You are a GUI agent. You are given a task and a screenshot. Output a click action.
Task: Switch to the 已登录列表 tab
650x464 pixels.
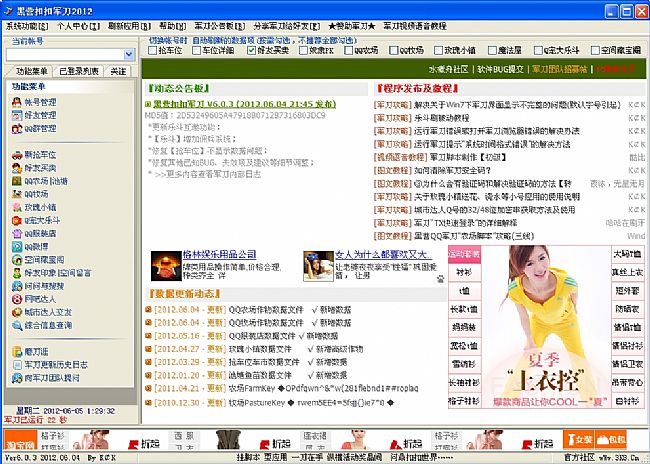coord(79,71)
